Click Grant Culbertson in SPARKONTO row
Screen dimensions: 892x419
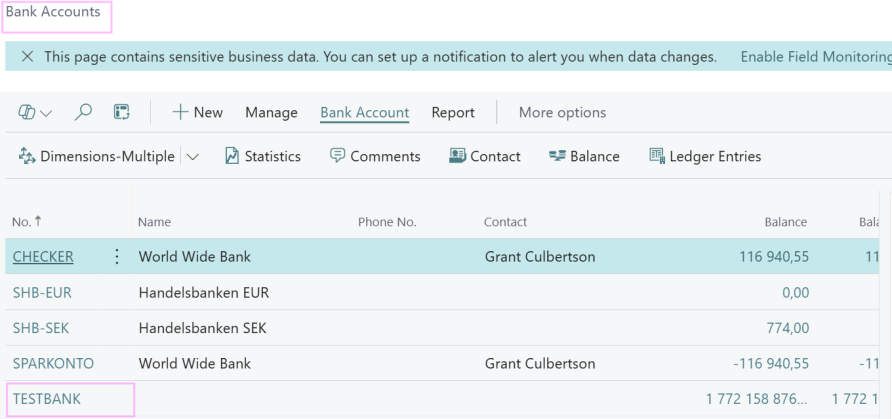coord(540,363)
